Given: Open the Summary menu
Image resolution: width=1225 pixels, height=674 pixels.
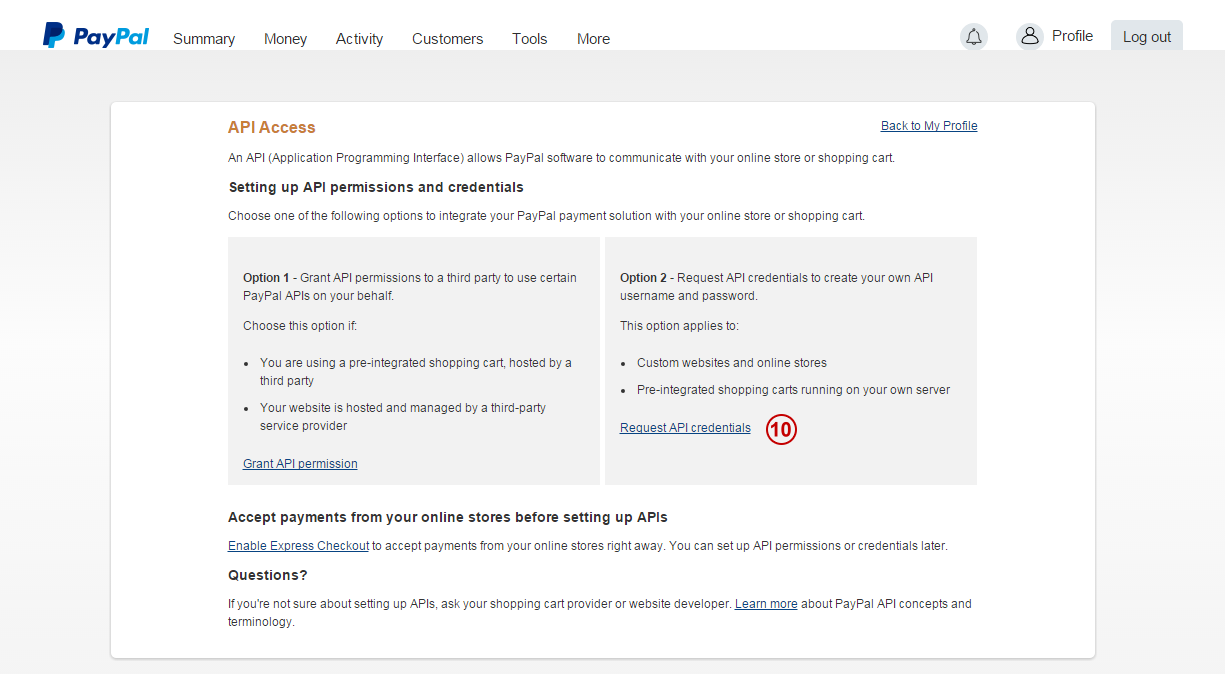Looking at the screenshot, I should coord(204,39).
